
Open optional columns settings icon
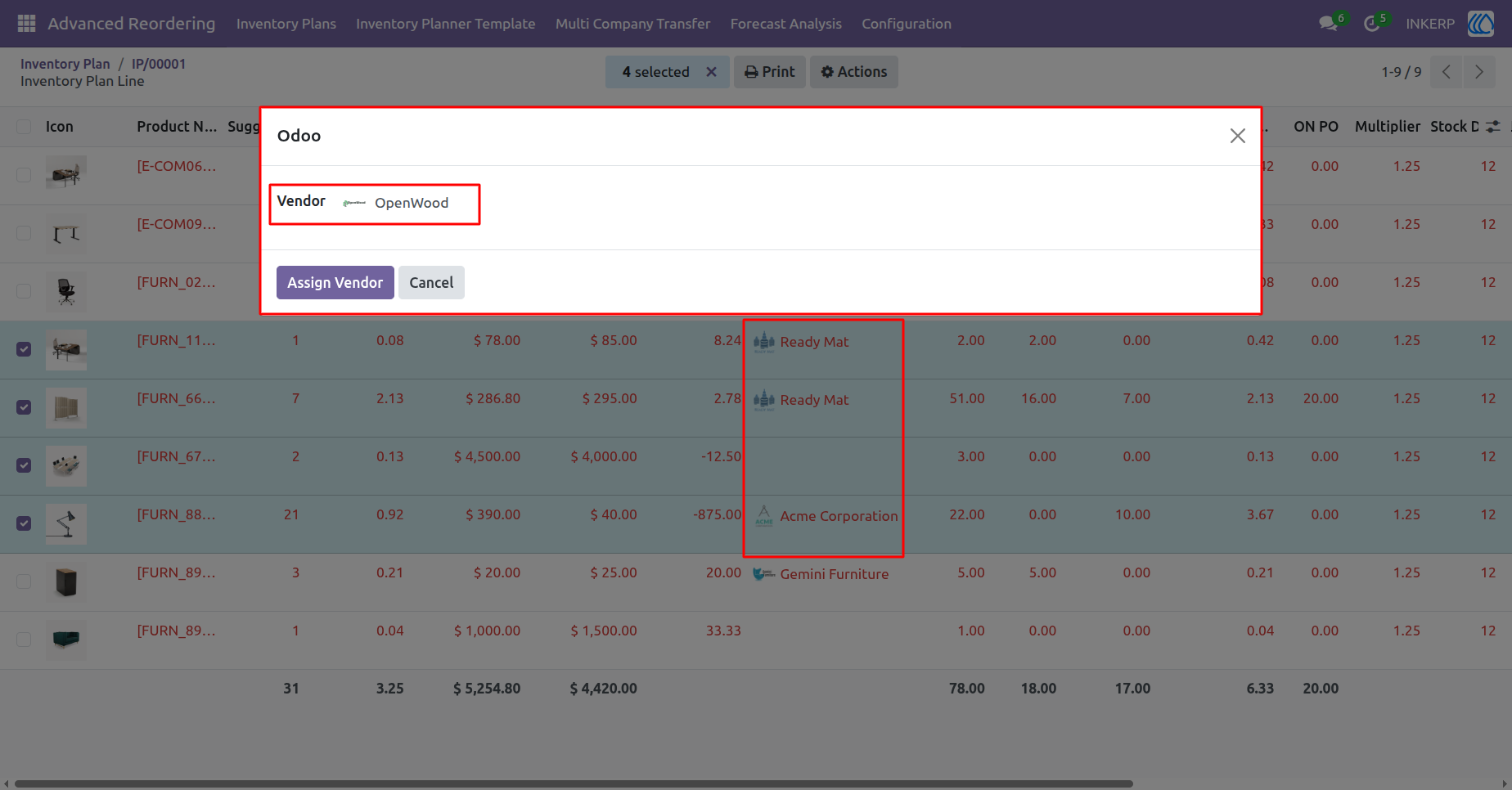1493,127
